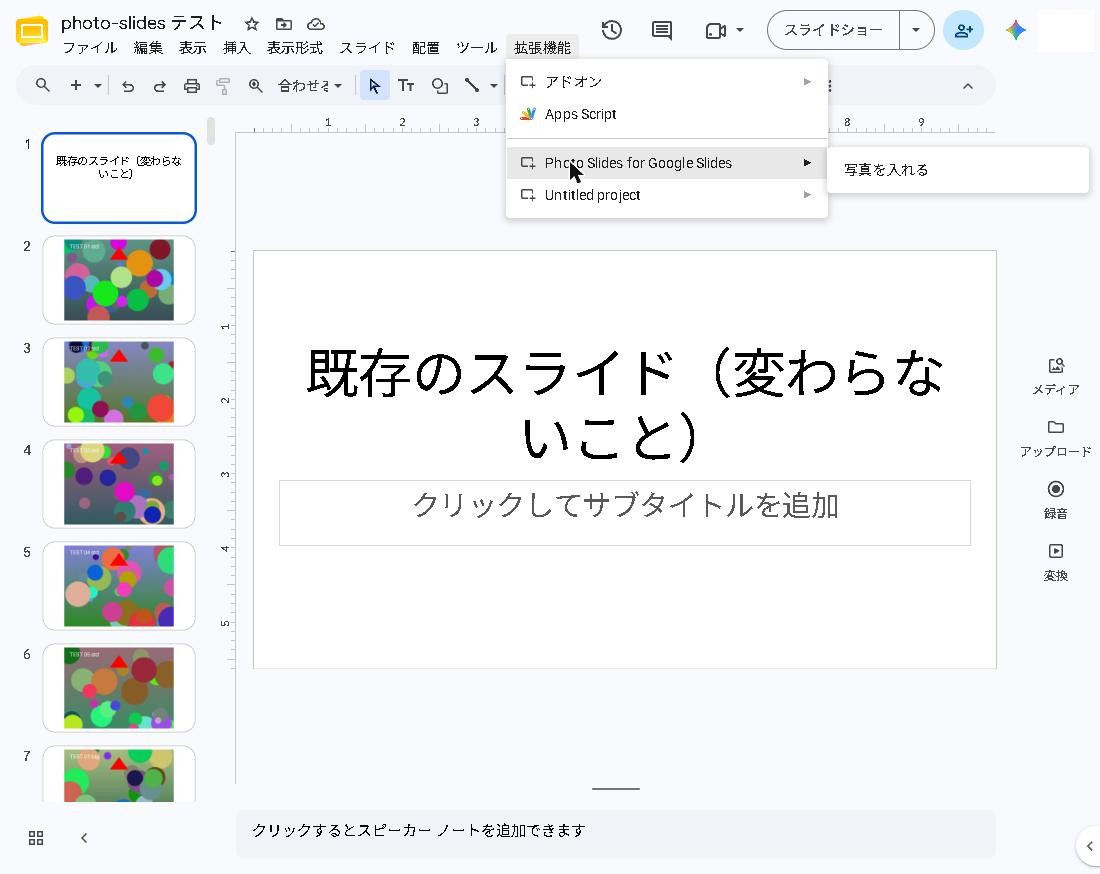Image resolution: width=1100 pixels, height=874 pixels.
Task: Expand the アドオン submenu
Action: [666, 82]
